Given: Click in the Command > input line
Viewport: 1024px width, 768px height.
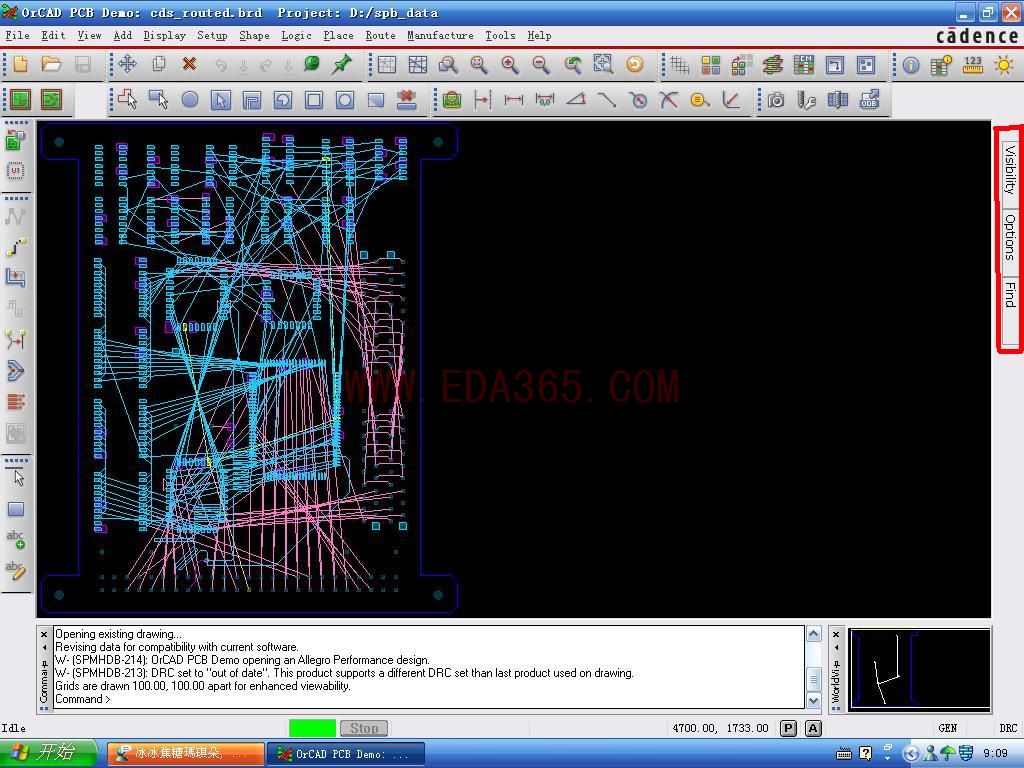Looking at the screenshot, I should coord(428,699).
